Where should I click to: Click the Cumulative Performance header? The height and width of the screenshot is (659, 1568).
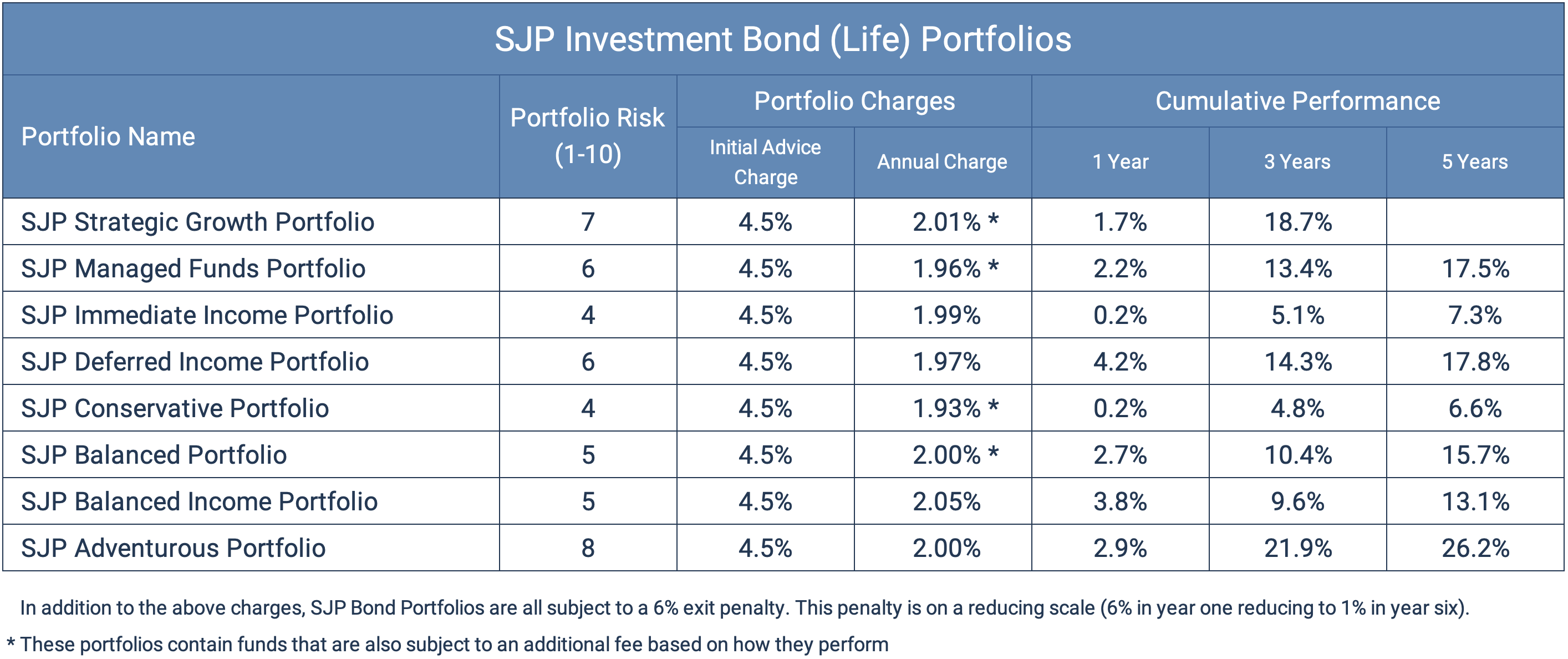1297,101
